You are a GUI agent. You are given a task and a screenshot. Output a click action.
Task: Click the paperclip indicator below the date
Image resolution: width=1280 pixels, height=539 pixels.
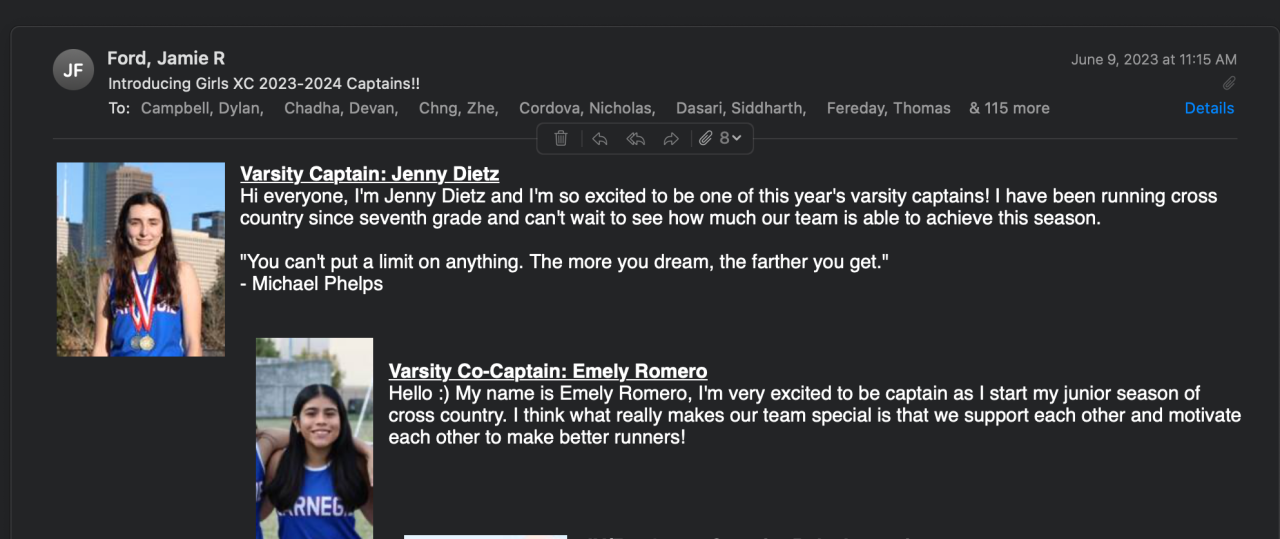(1229, 83)
